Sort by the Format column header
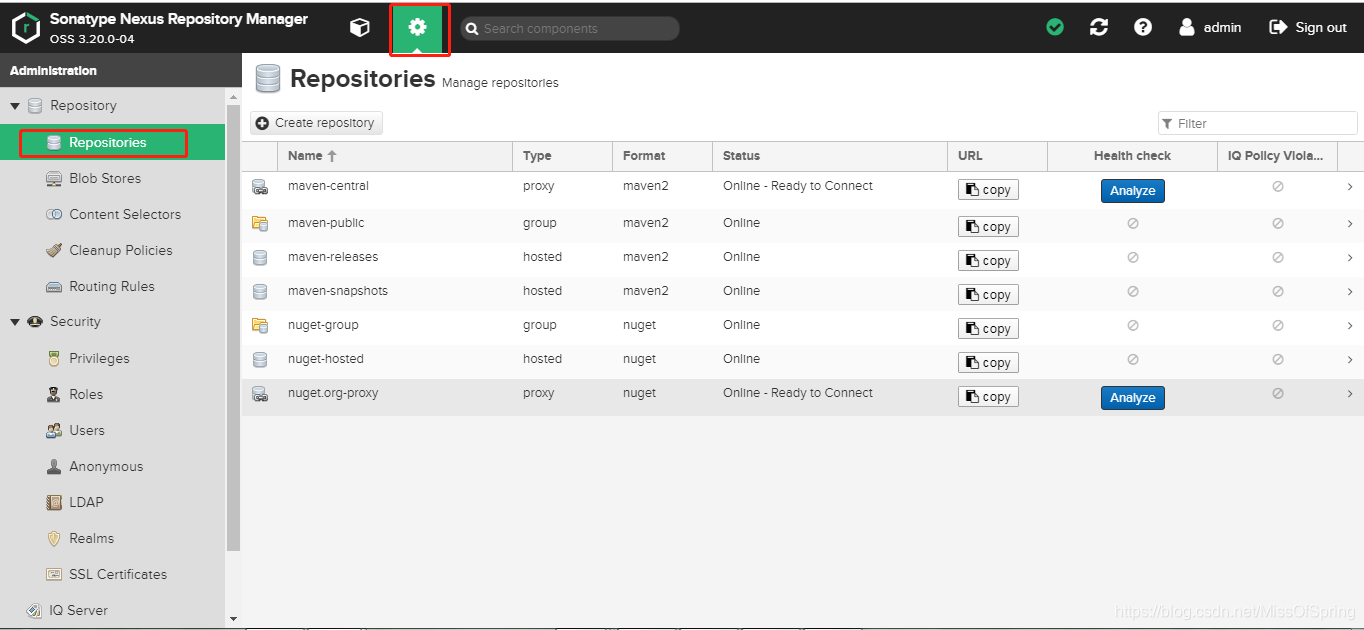This screenshot has height=630, width=1364. 662,156
